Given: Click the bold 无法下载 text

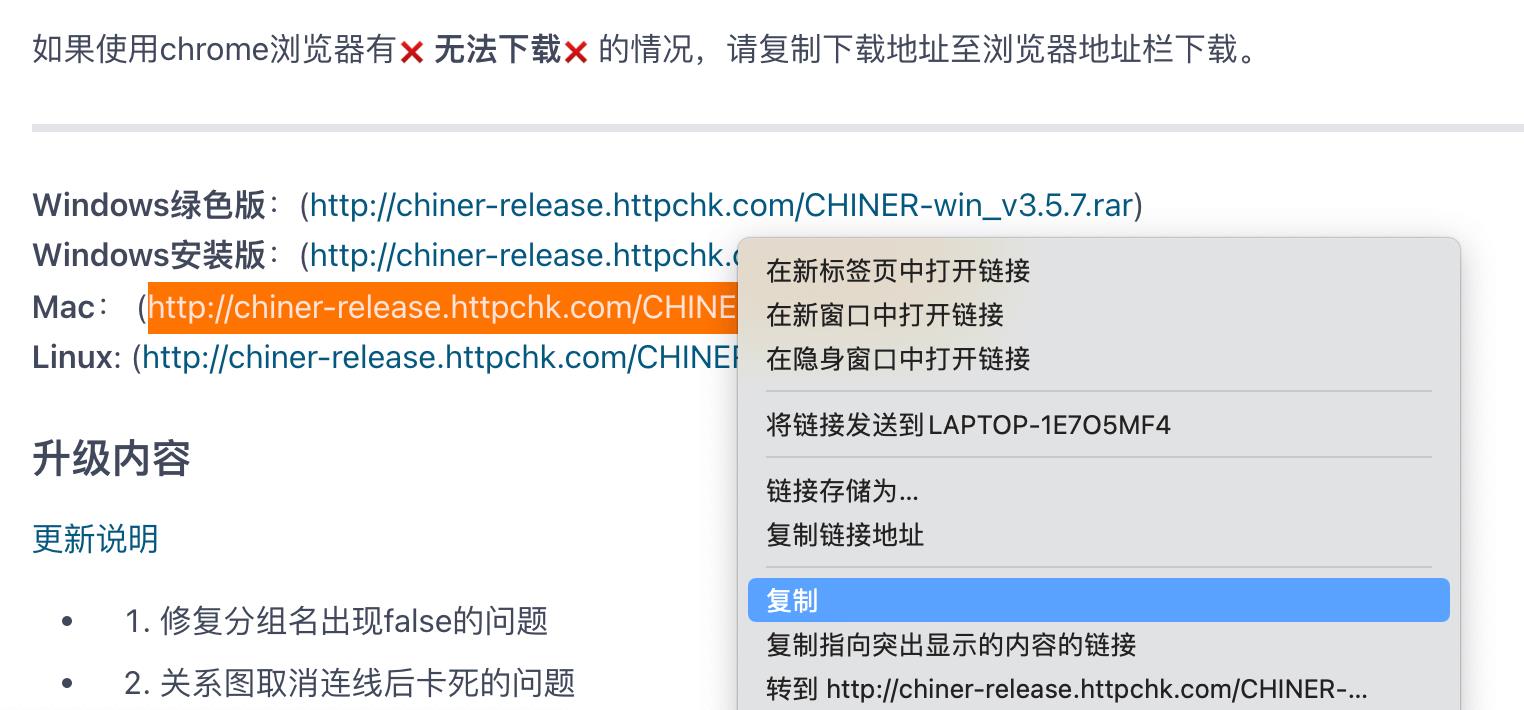Looking at the screenshot, I should point(497,50).
